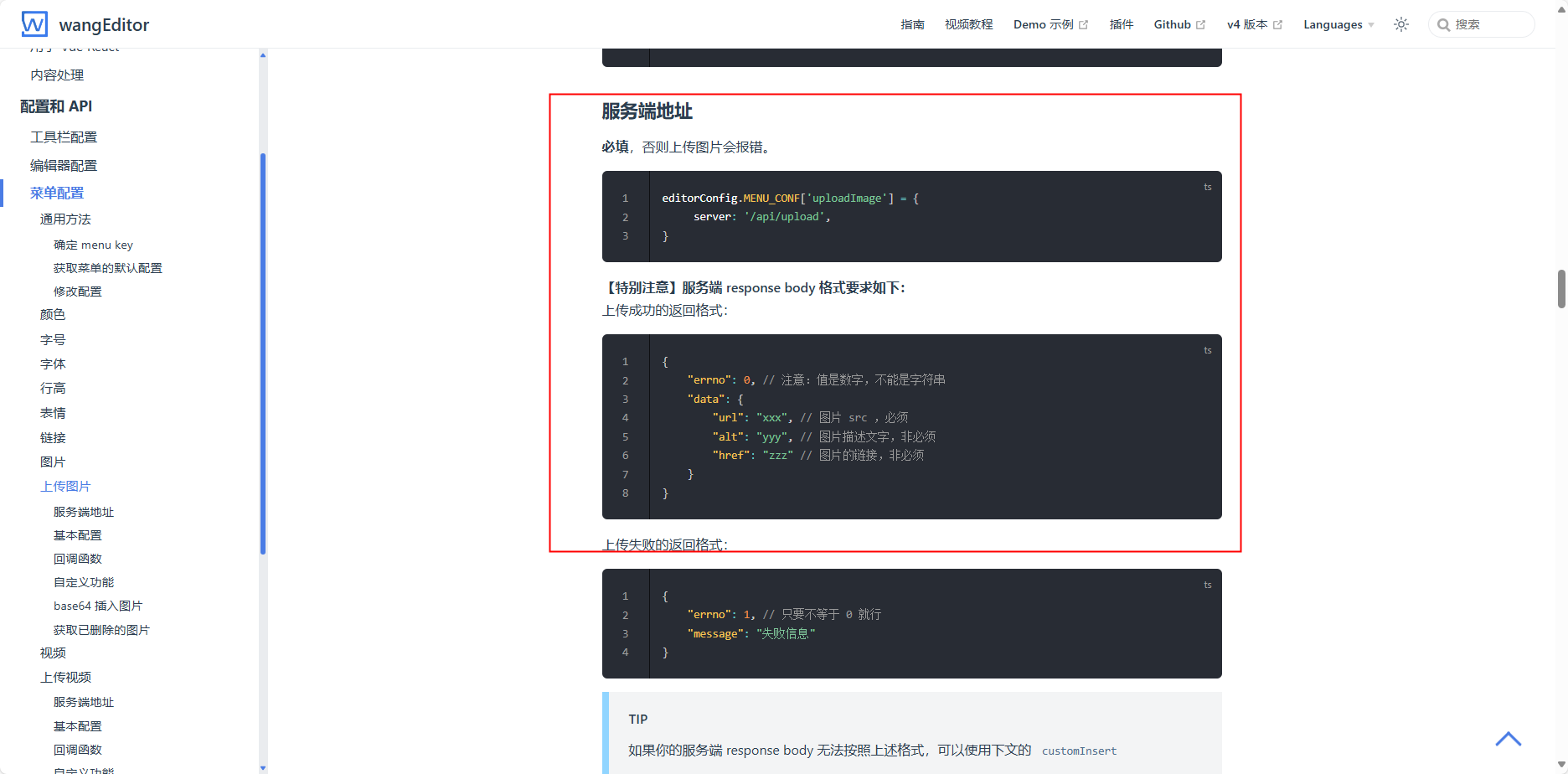Toggle the dark mode sun icon

tap(1401, 24)
